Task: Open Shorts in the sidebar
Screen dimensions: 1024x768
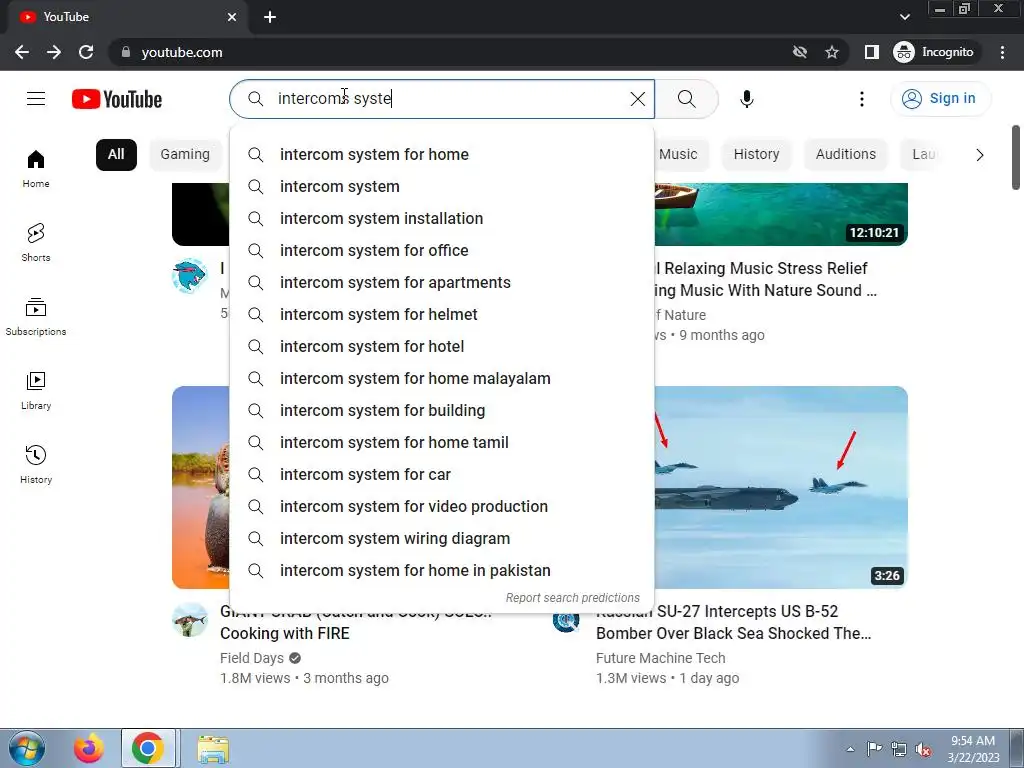Action: click(36, 242)
